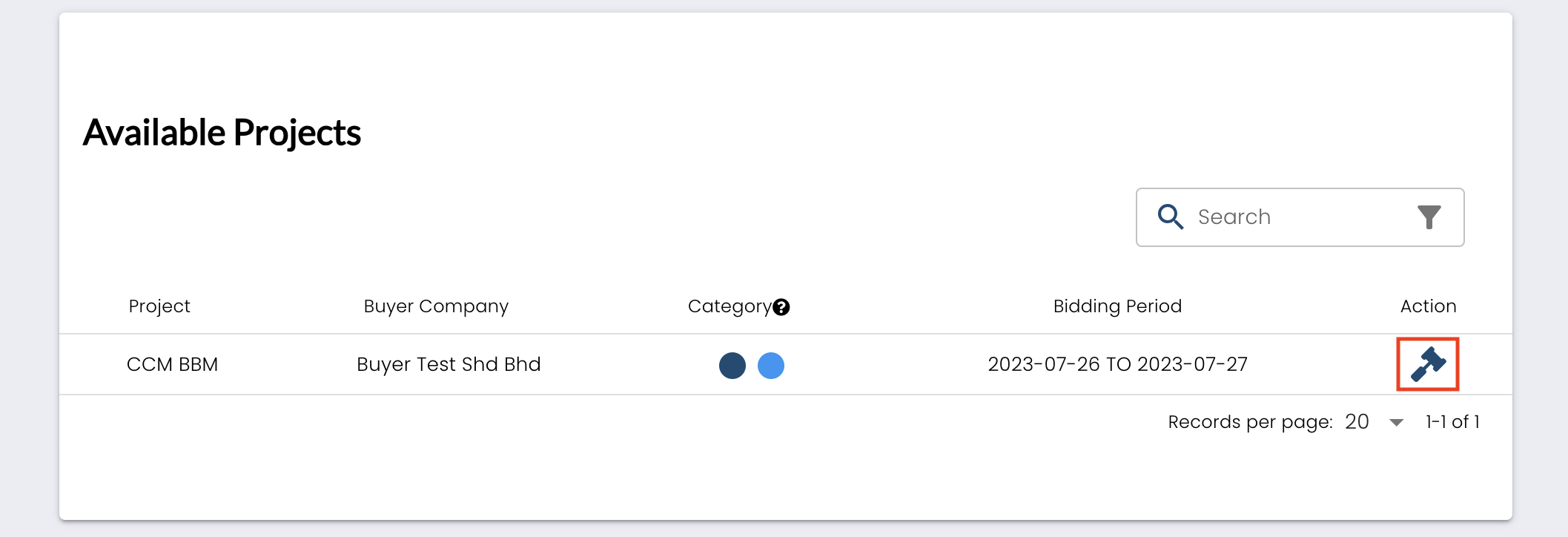This screenshot has height=537, width=1568.
Task: Click the dark navy category dot
Action: 732,366
